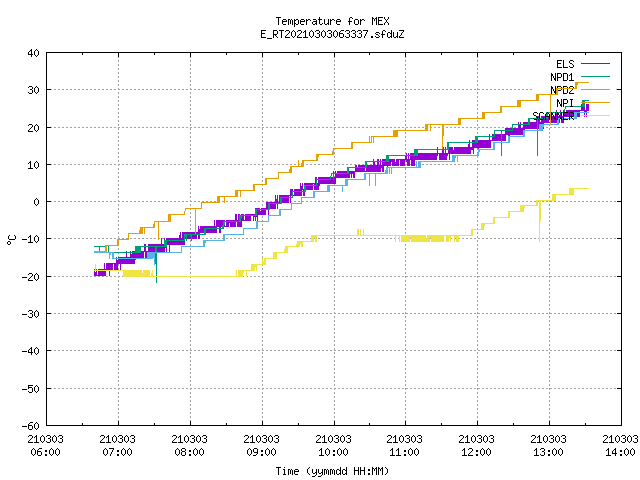Screen dimensions: 640x480
Task: Click the orange NPI dip near 11:30
Action: pos(443,136)
